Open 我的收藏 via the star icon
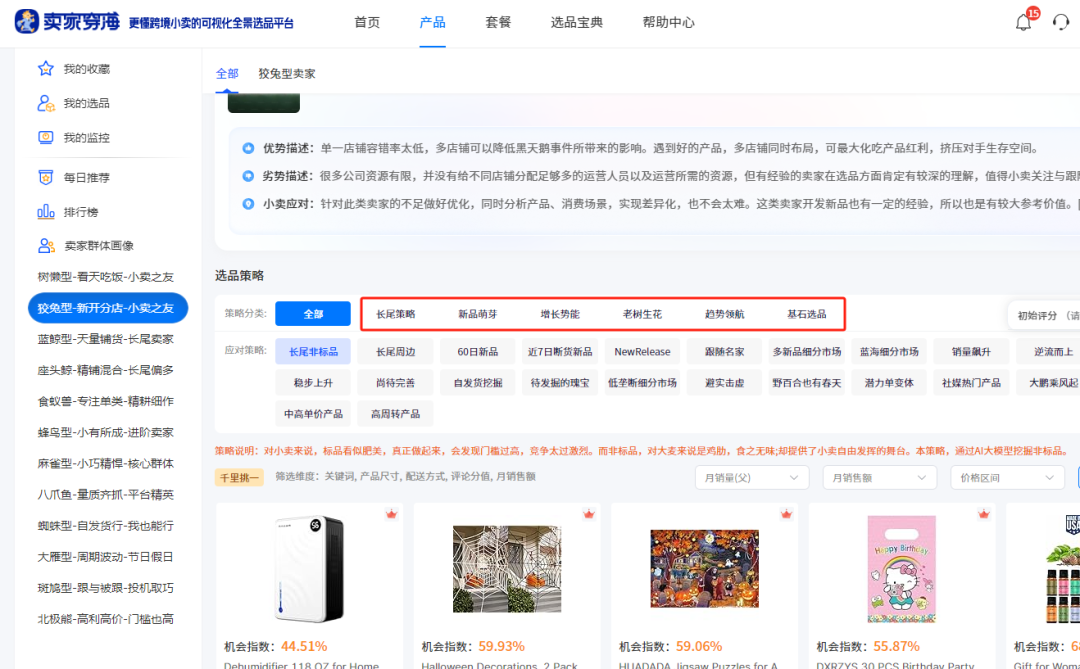Screen dimensions: 1080x669 44,67
